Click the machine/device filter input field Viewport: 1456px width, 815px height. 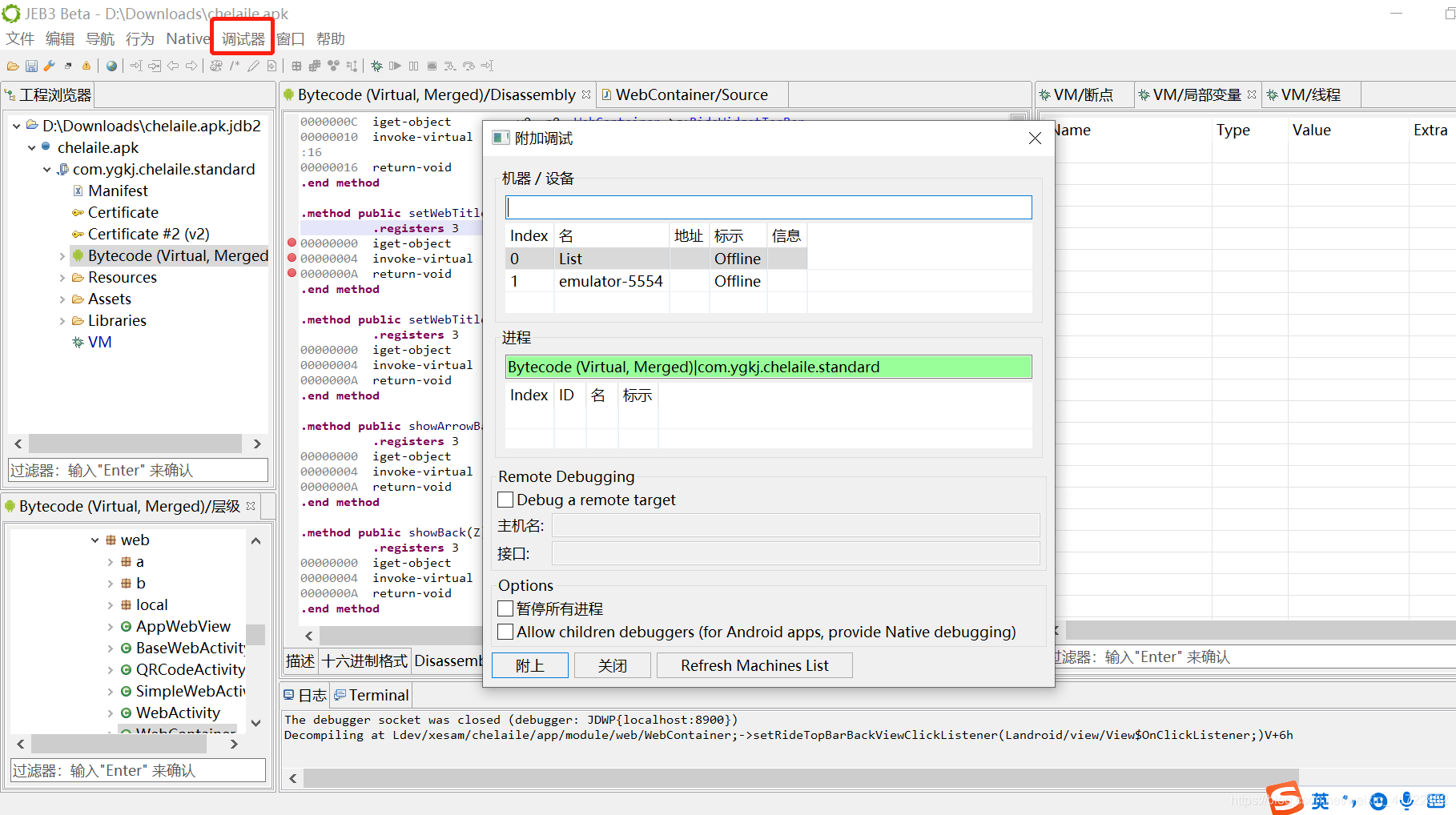(x=769, y=207)
